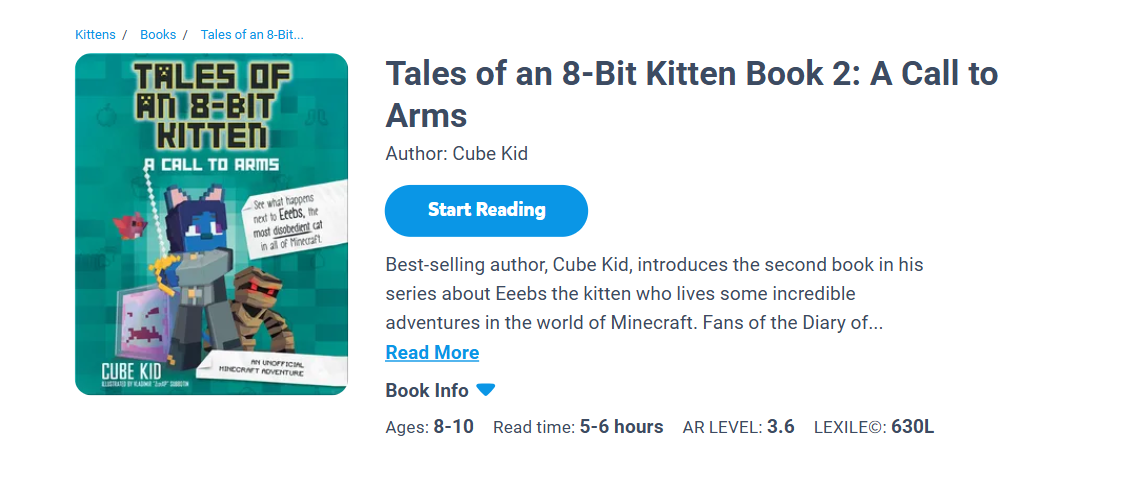Click the Ages 8-10 info
This screenshot has width=1137, height=500.
click(429, 427)
